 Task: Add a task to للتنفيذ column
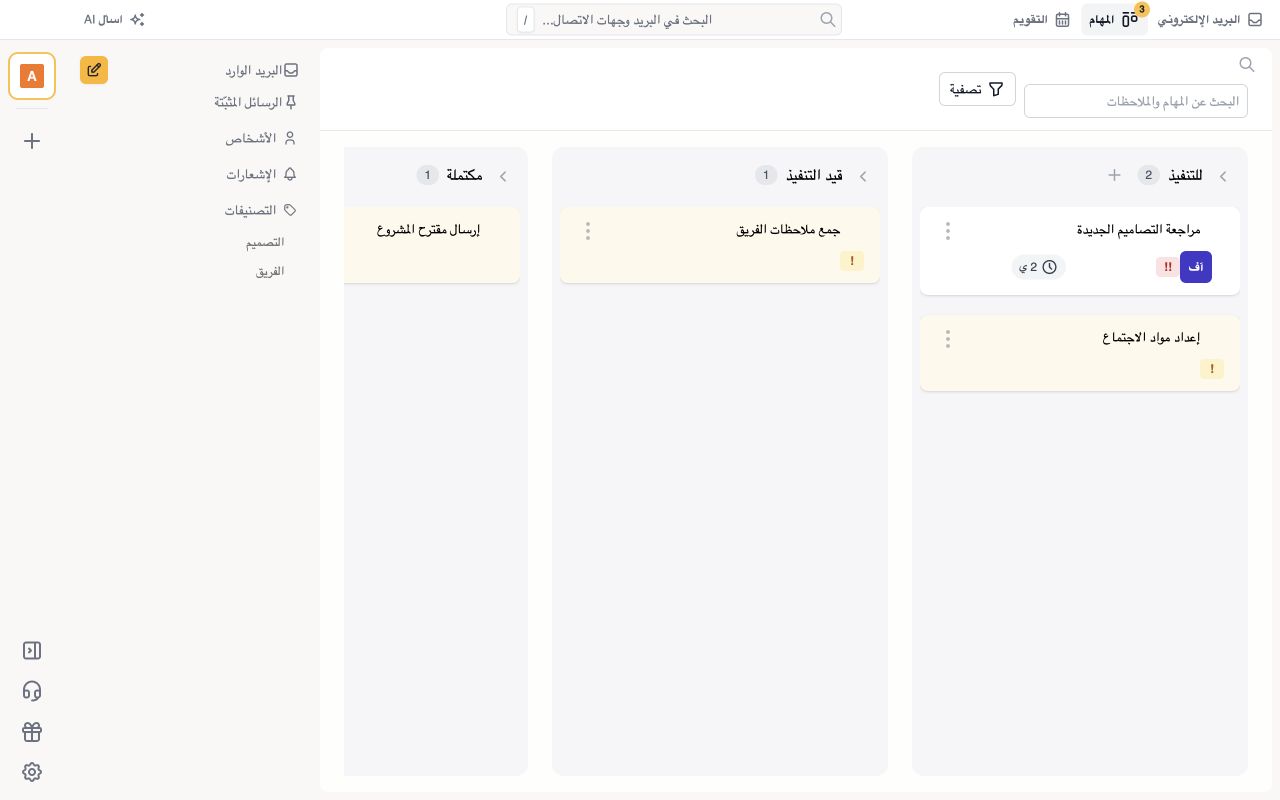coord(1114,175)
